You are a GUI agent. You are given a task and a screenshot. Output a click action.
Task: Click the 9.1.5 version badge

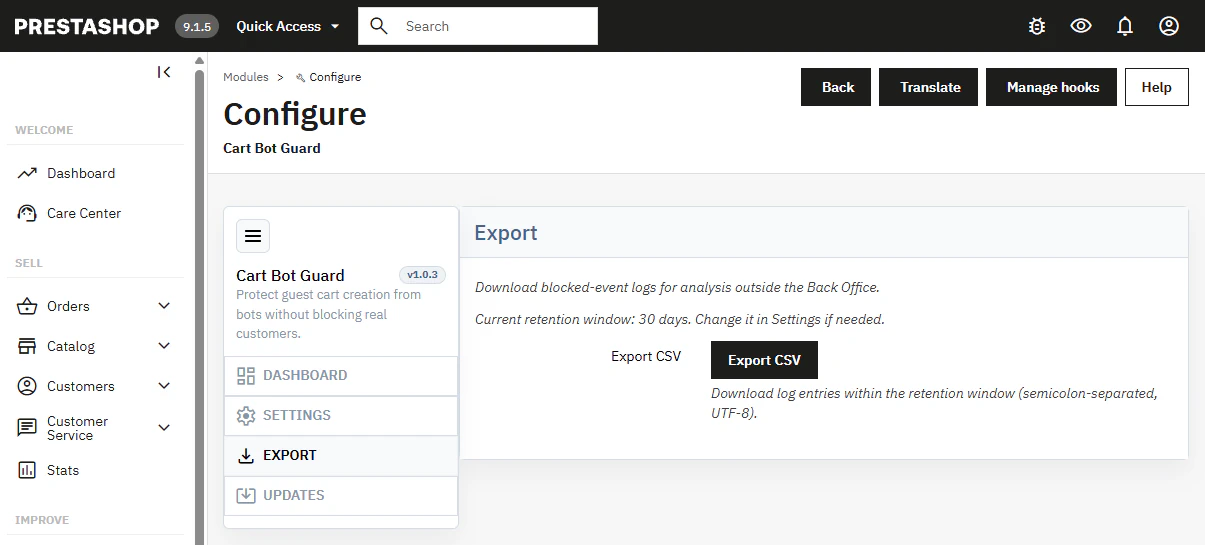point(197,27)
